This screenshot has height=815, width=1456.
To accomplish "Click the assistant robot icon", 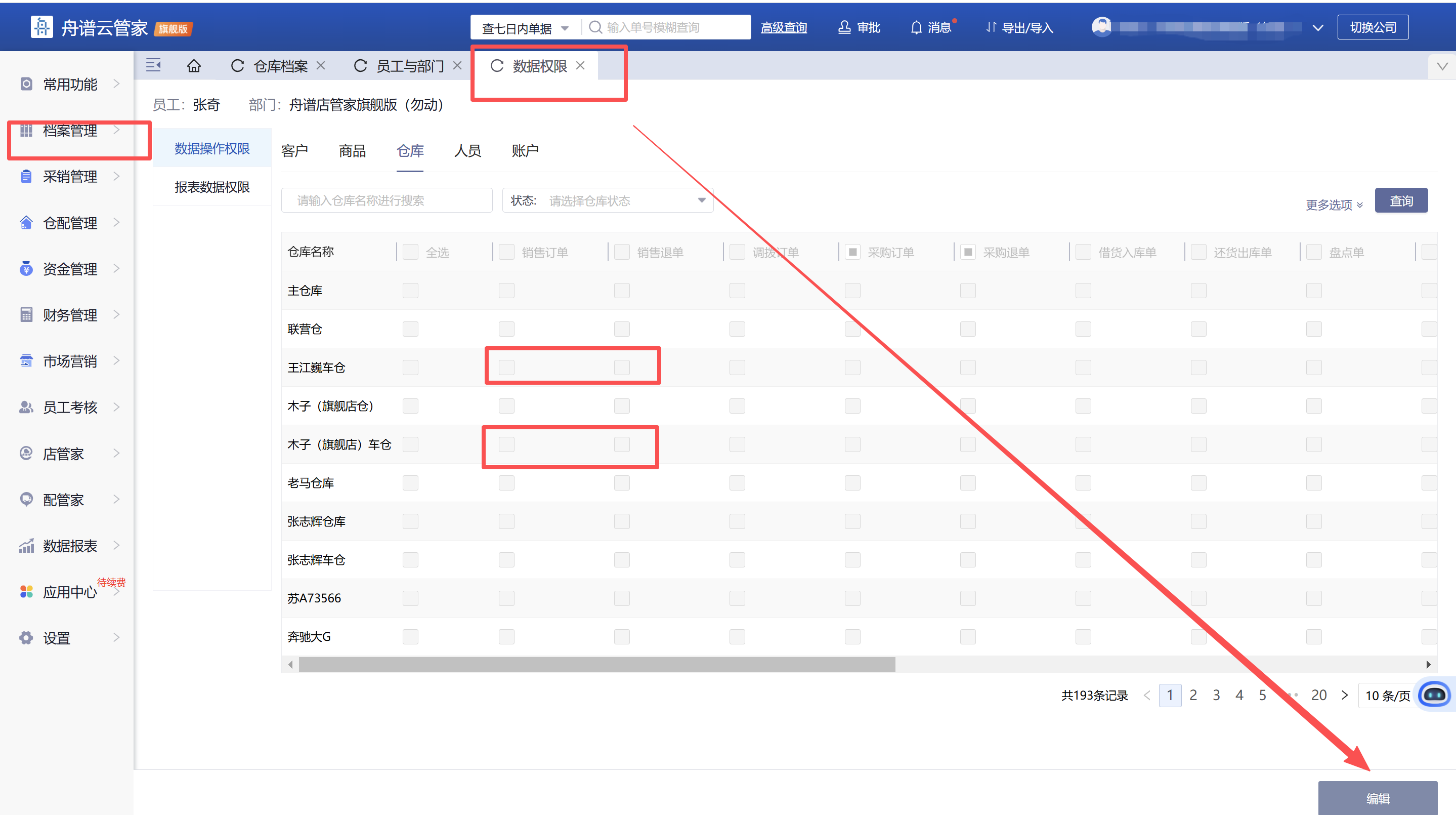I will point(1435,694).
